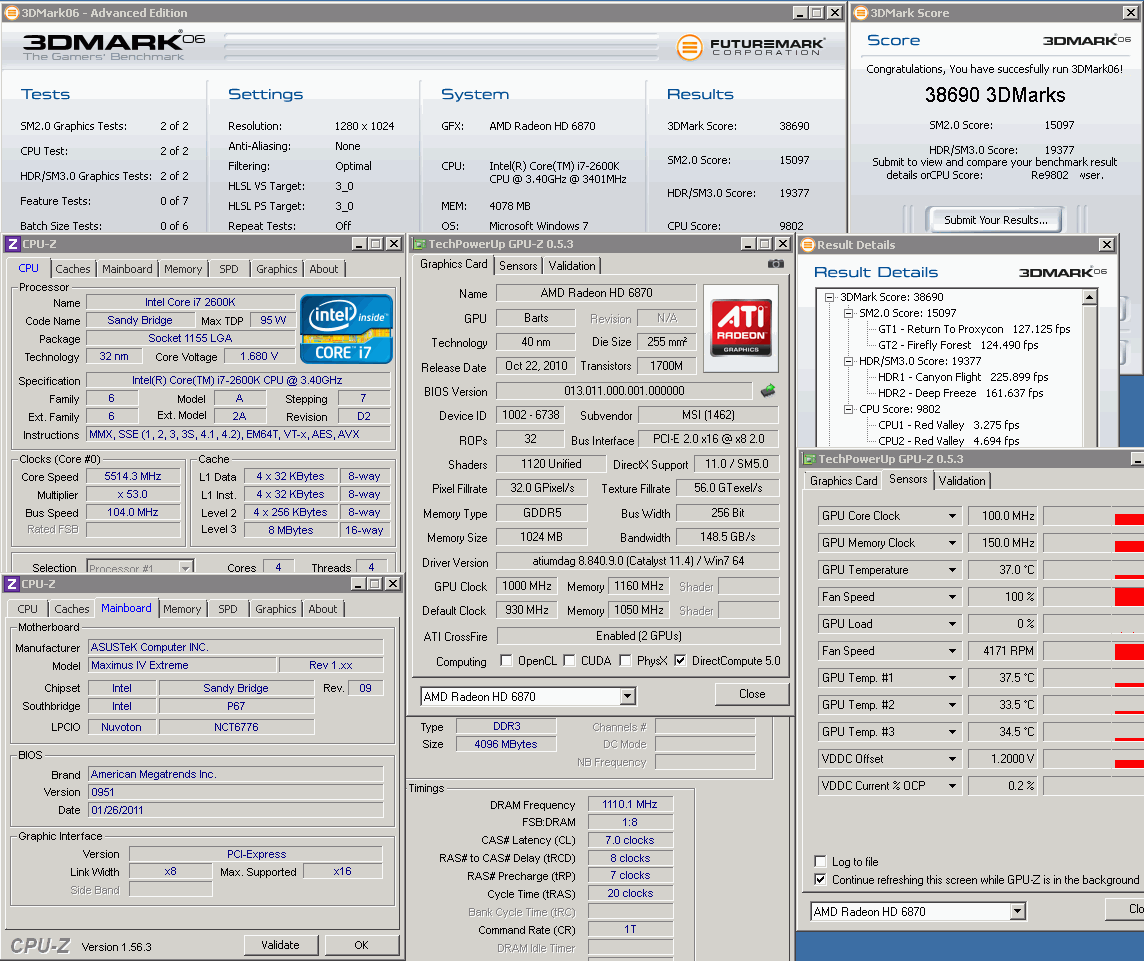Viewport: 1144px width, 961px height.
Task: Collapse the CPU Score tree node
Action: pos(849,409)
